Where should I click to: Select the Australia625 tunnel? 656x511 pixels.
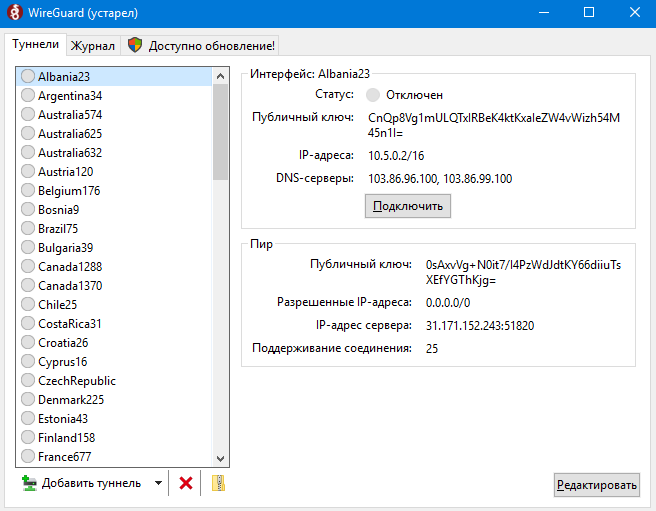114,134
